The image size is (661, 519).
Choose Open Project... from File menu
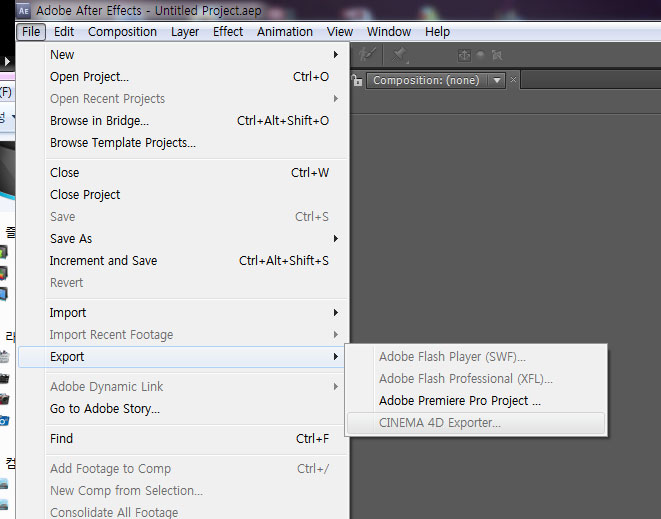point(183,77)
